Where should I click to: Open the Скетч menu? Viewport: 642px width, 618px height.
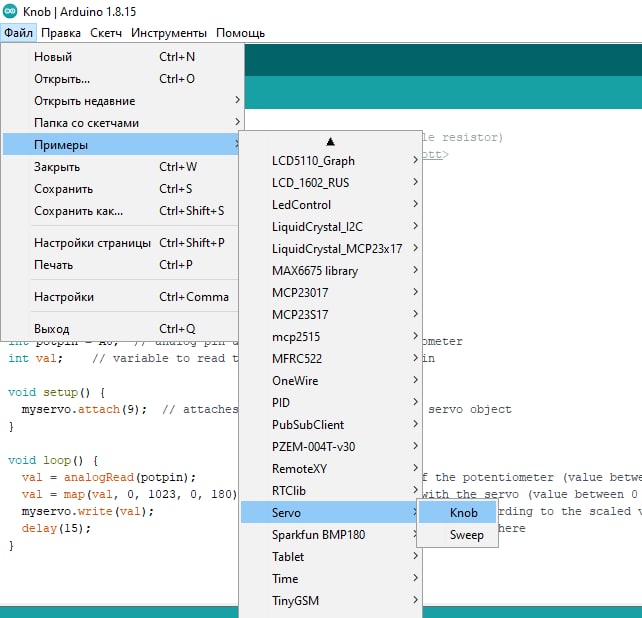[106, 33]
